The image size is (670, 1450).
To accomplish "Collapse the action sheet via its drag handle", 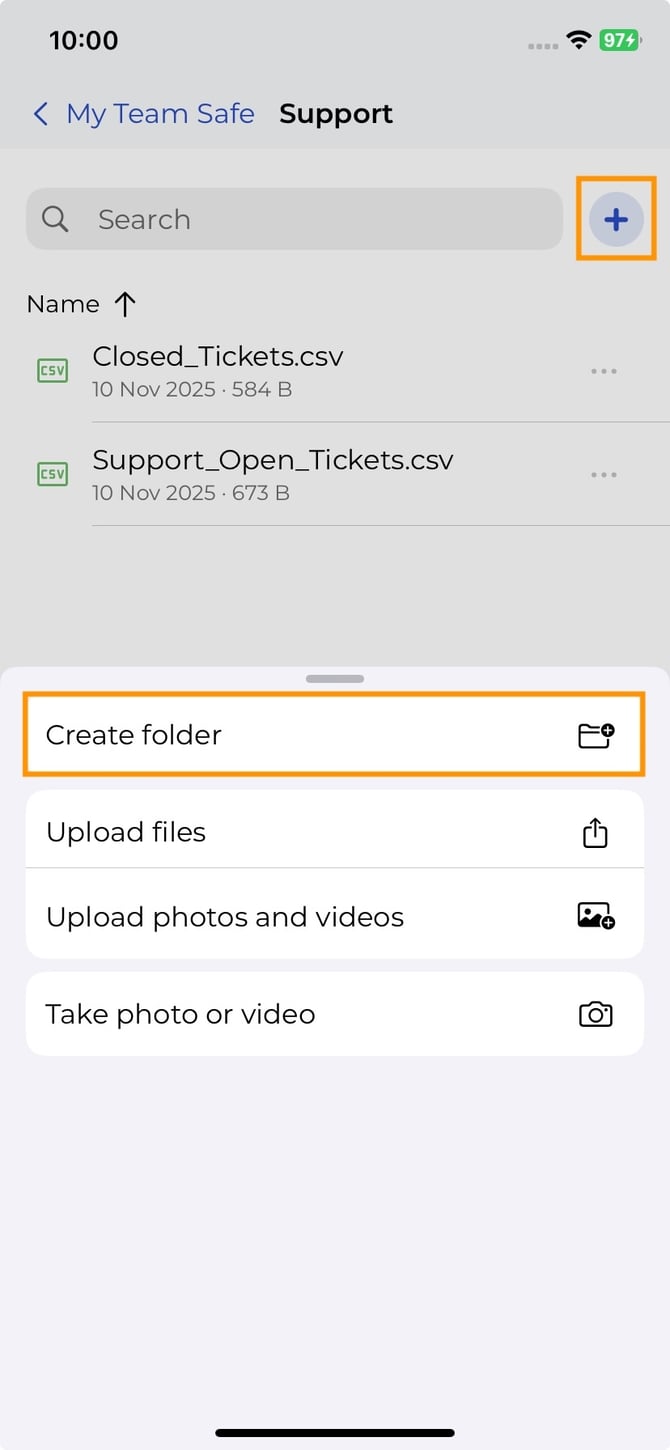I will pyautogui.click(x=334, y=678).
